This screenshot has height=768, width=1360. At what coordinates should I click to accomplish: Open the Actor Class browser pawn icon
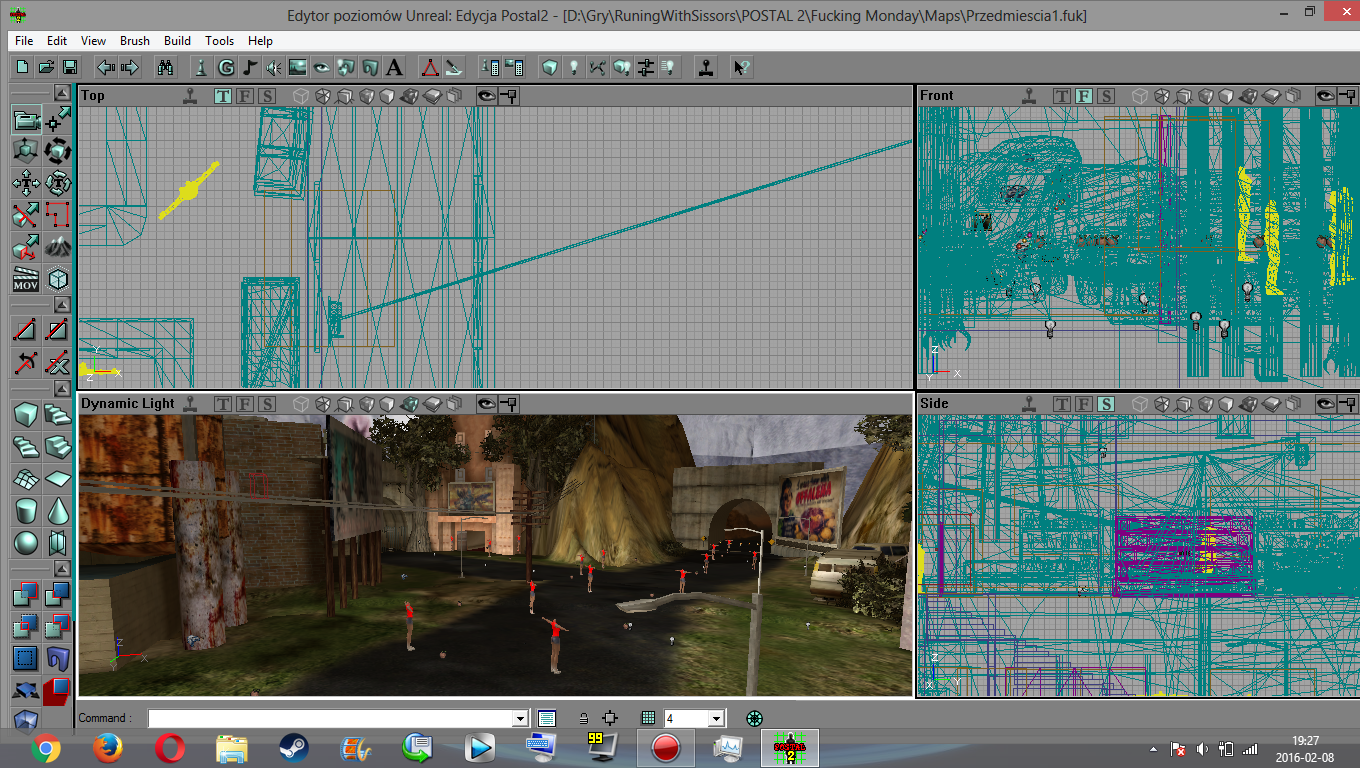tap(201, 67)
